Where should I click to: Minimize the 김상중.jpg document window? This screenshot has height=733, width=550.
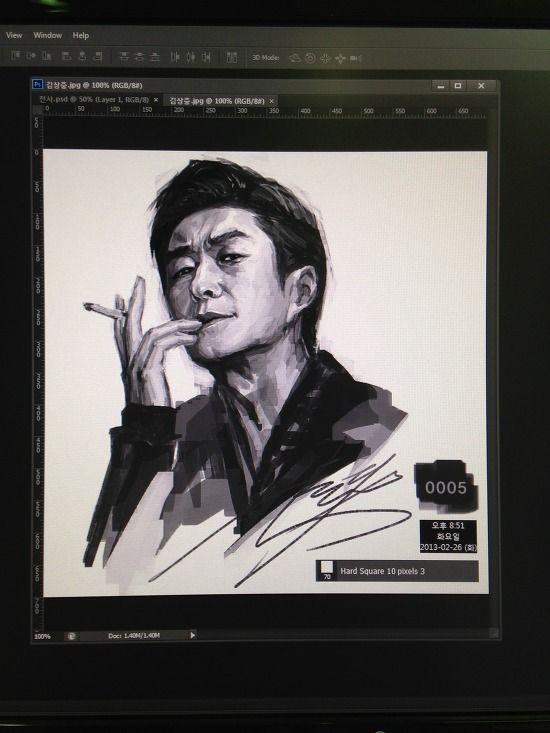(440, 86)
